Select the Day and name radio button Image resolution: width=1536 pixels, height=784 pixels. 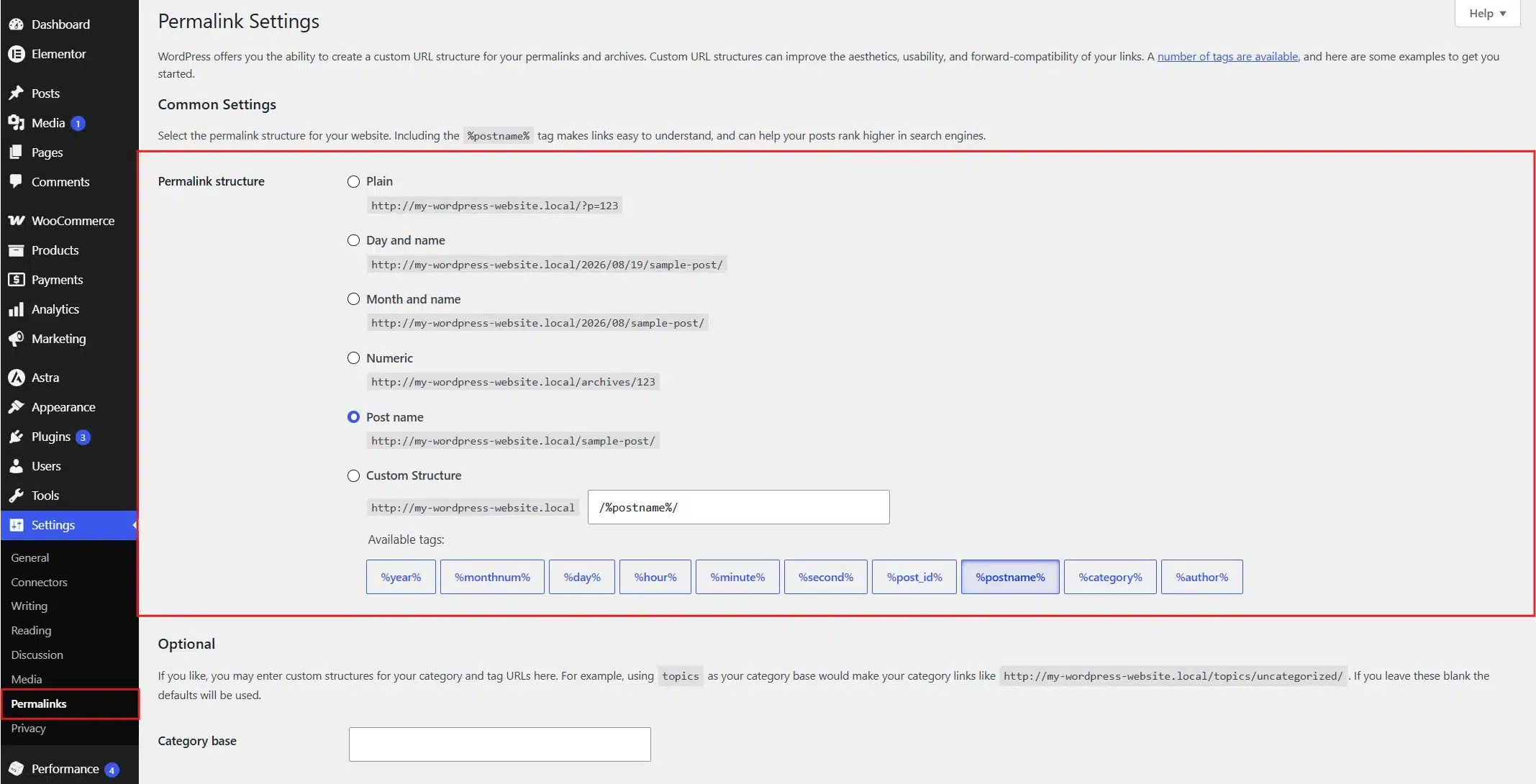tap(353, 240)
